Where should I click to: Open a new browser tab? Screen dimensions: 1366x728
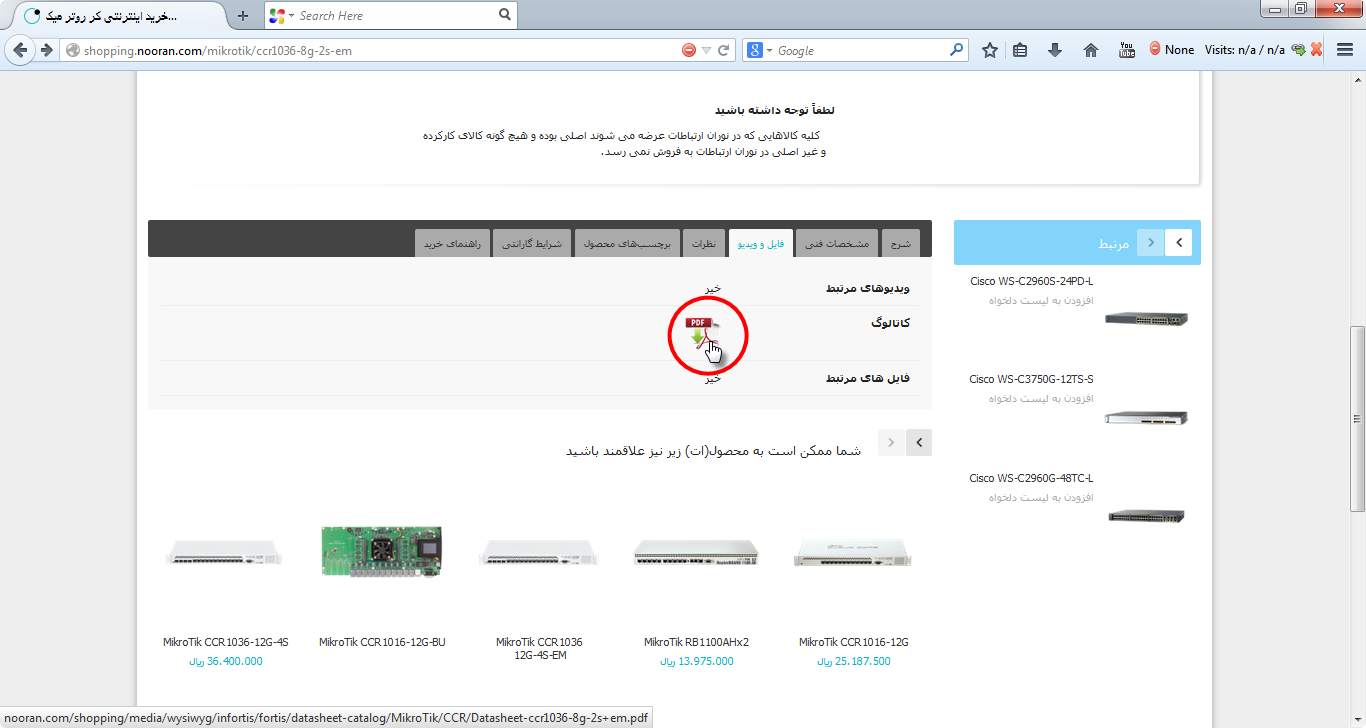click(242, 16)
